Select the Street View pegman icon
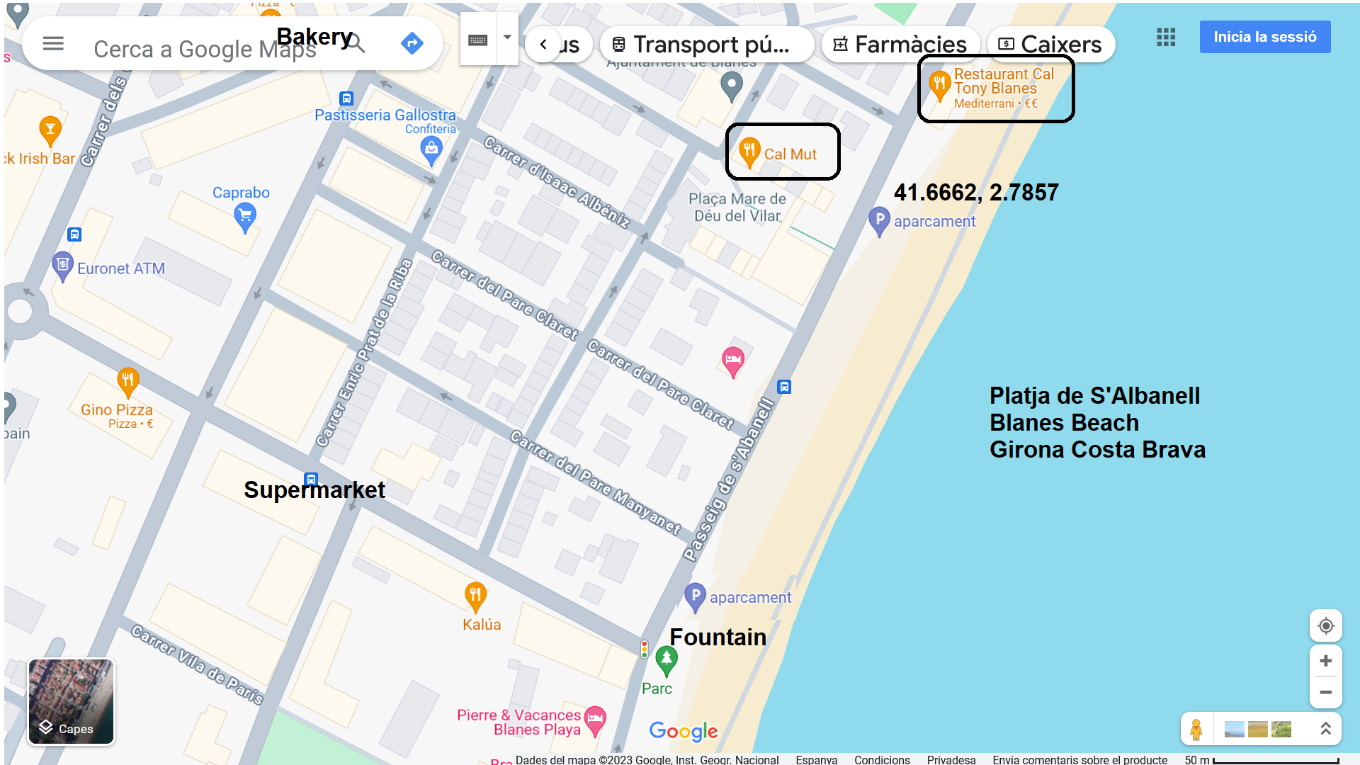This screenshot has height=765, width=1360. pyautogui.click(x=1196, y=730)
